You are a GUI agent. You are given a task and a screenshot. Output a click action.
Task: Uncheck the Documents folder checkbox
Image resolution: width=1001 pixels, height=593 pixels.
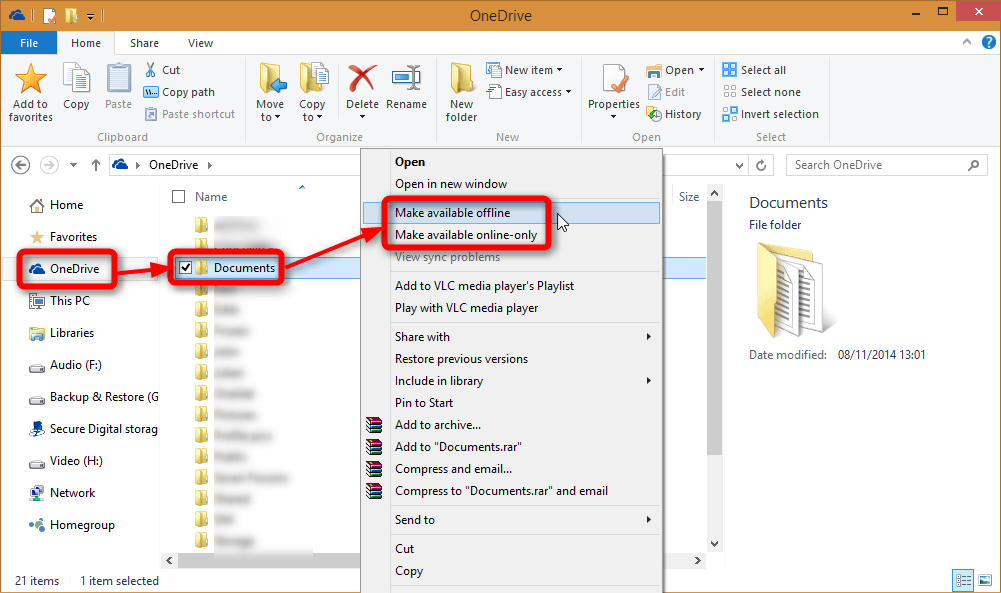pyautogui.click(x=186, y=267)
